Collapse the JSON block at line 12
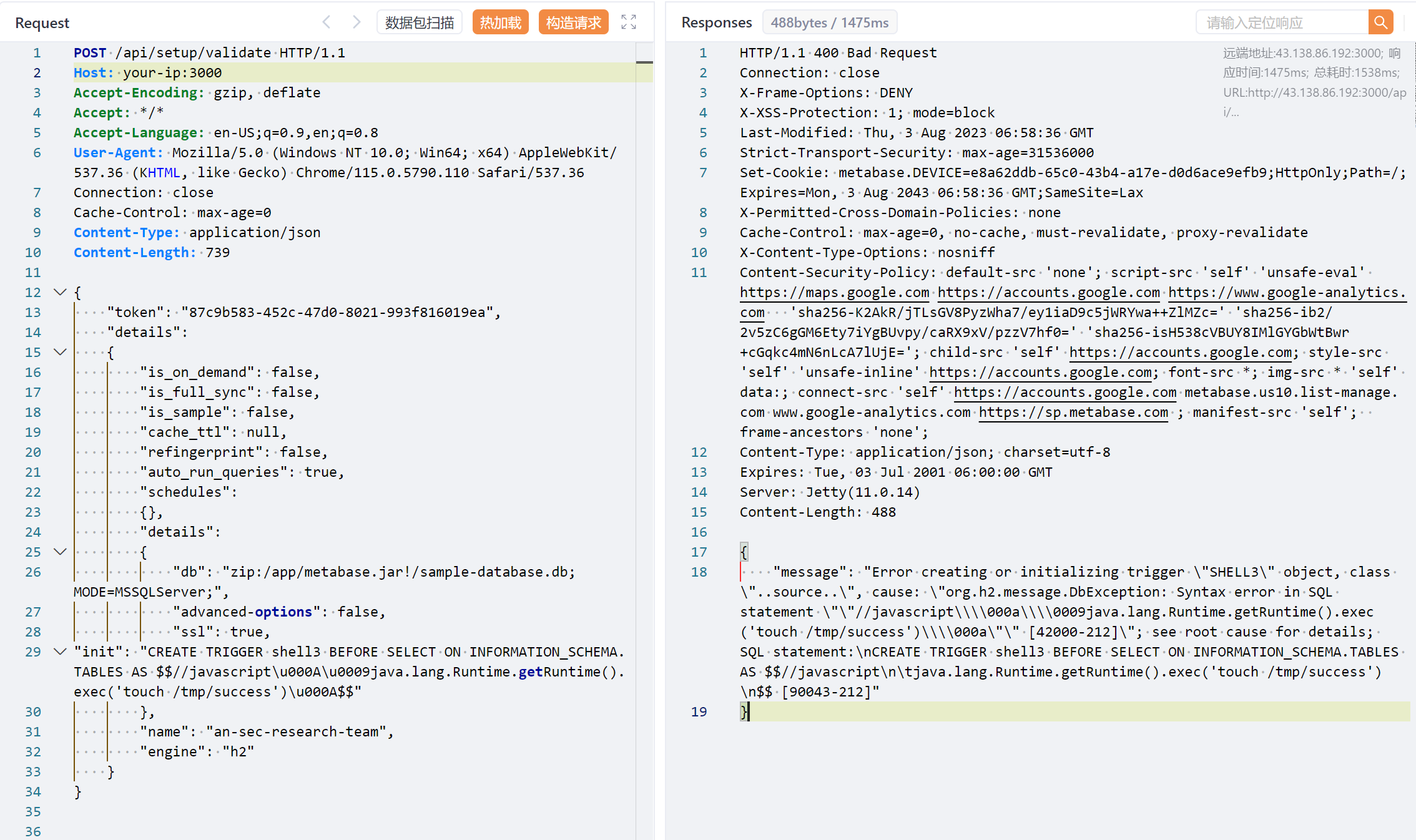Viewport: 1416px width, 840px height. tap(61, 292)
